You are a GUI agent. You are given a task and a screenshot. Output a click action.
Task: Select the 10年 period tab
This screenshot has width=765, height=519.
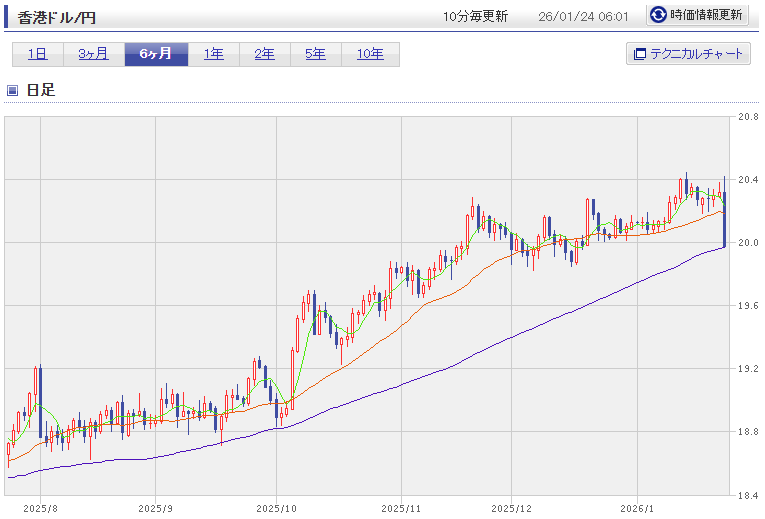point(370,54)
